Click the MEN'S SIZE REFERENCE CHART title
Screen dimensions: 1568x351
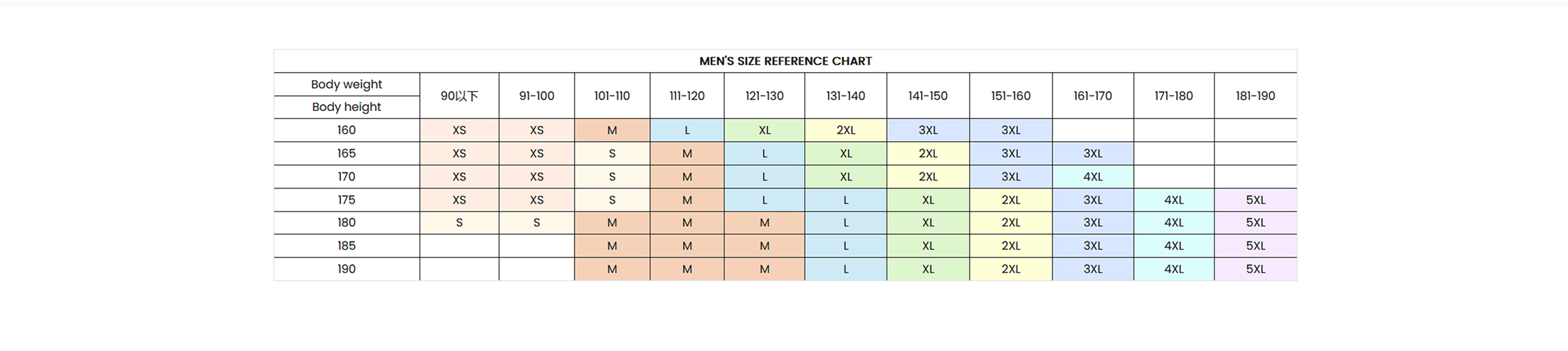click(785, 61)
